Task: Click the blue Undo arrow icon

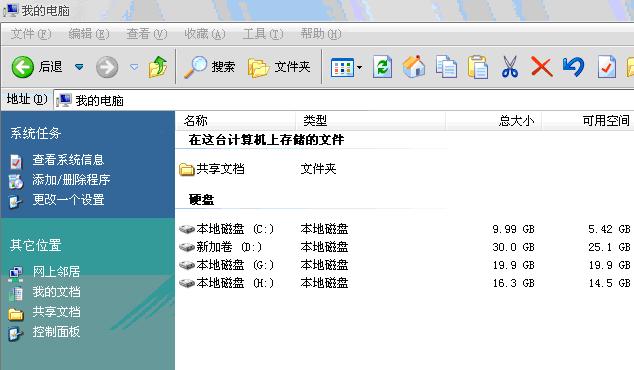Action: click(x=573, y=67)
